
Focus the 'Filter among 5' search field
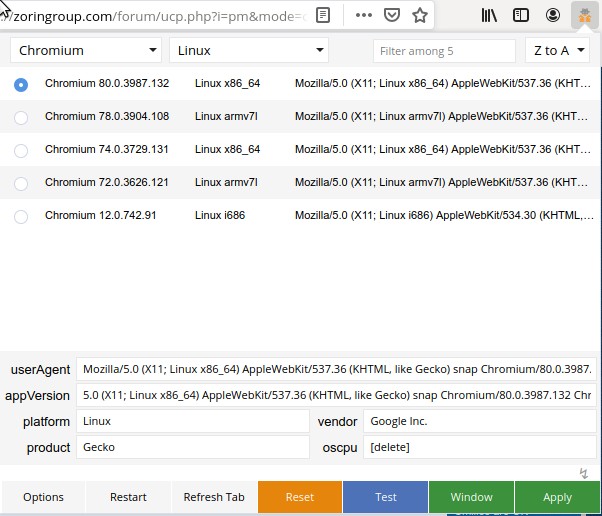click(443, 51)
